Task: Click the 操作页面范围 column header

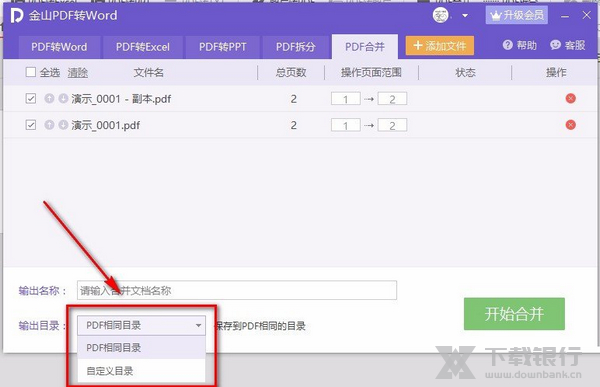Action: click(x=371, y=72)
